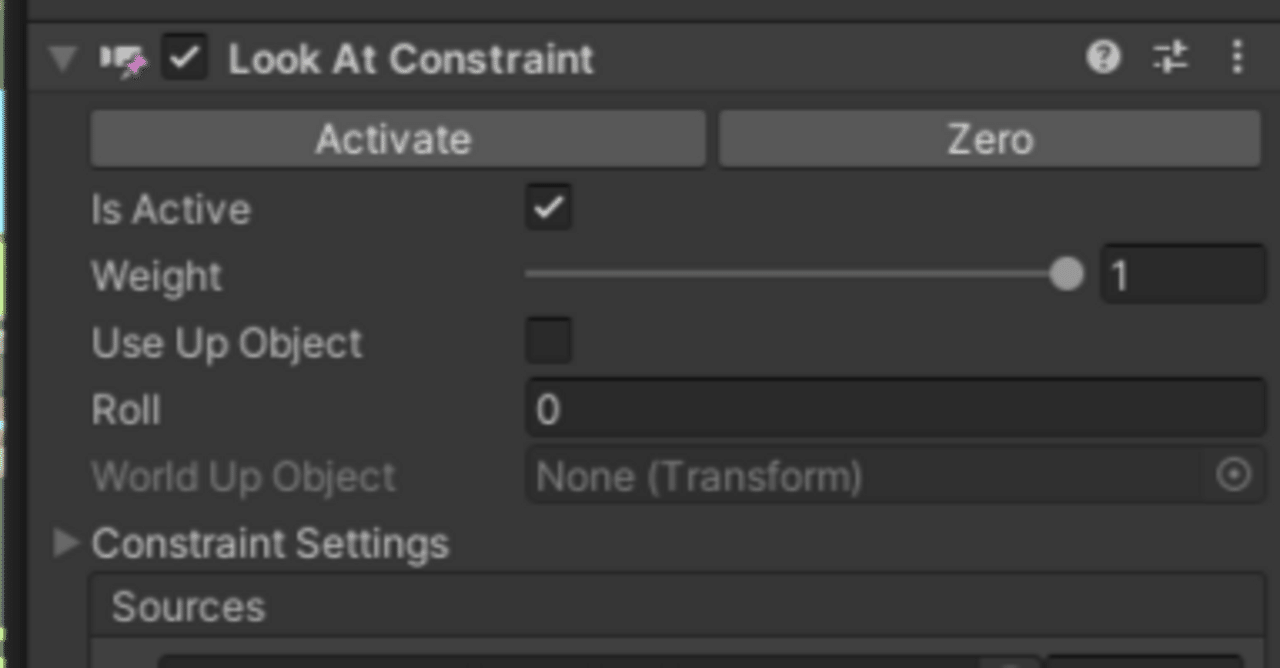Click the World Up Object object picker icon
1280x668 pixels.
pos(1235,476)
